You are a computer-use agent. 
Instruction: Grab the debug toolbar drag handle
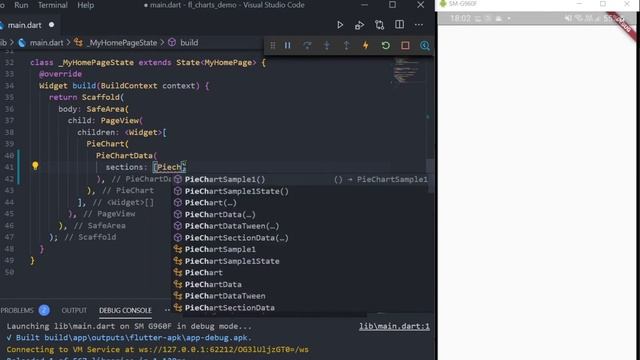click(273, 45)
